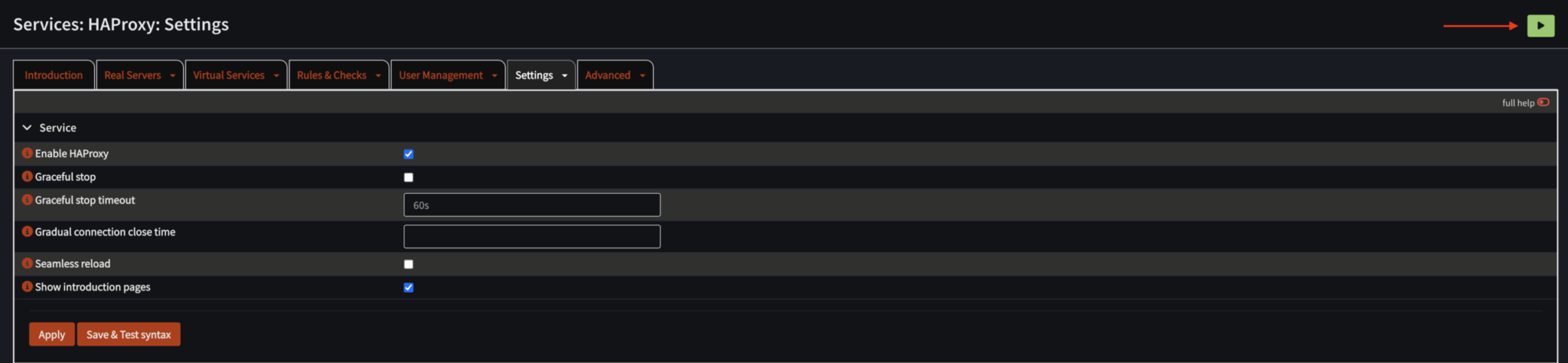The height and width of the screenshot is (363, 1568).
Task: Uncheck the Enable HAProxy checkbox
Action: [x=408, y=154]
